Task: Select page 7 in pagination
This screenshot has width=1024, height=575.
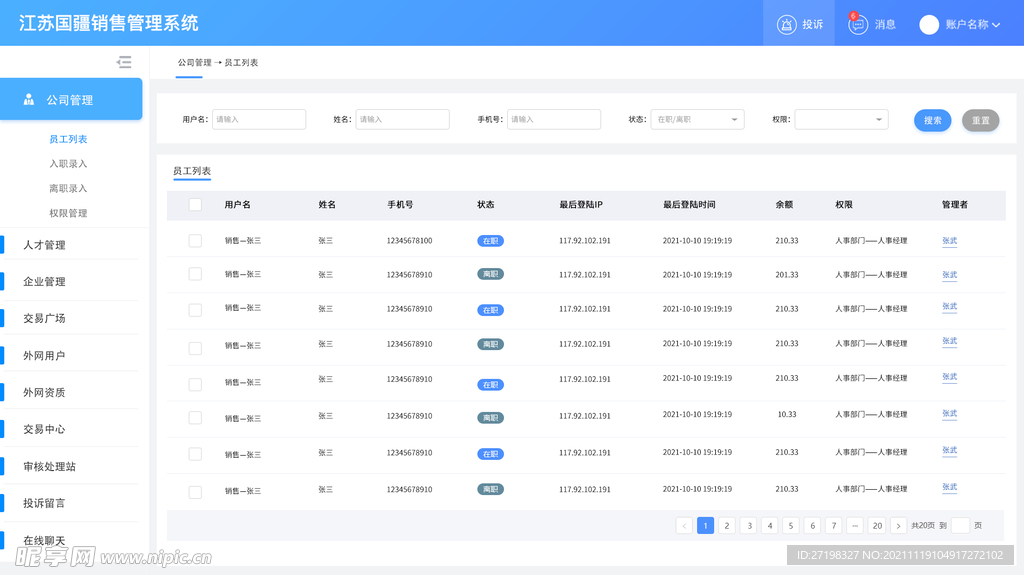Action: pos(834,525)
